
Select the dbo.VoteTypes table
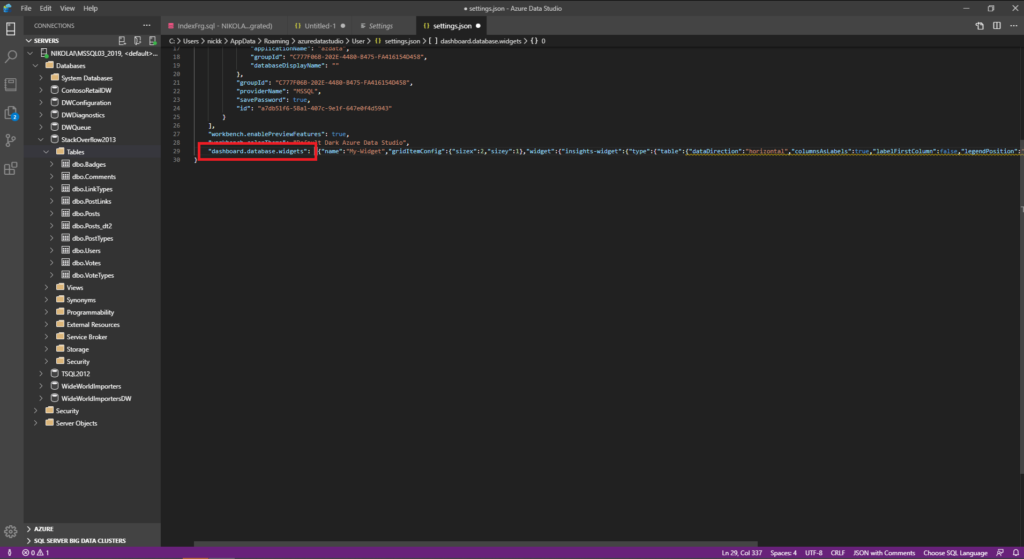93,276
